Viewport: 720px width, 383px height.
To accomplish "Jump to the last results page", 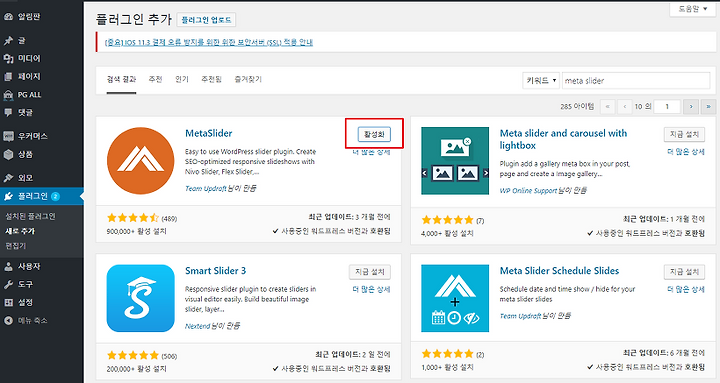I will click(x=708, y=107).
